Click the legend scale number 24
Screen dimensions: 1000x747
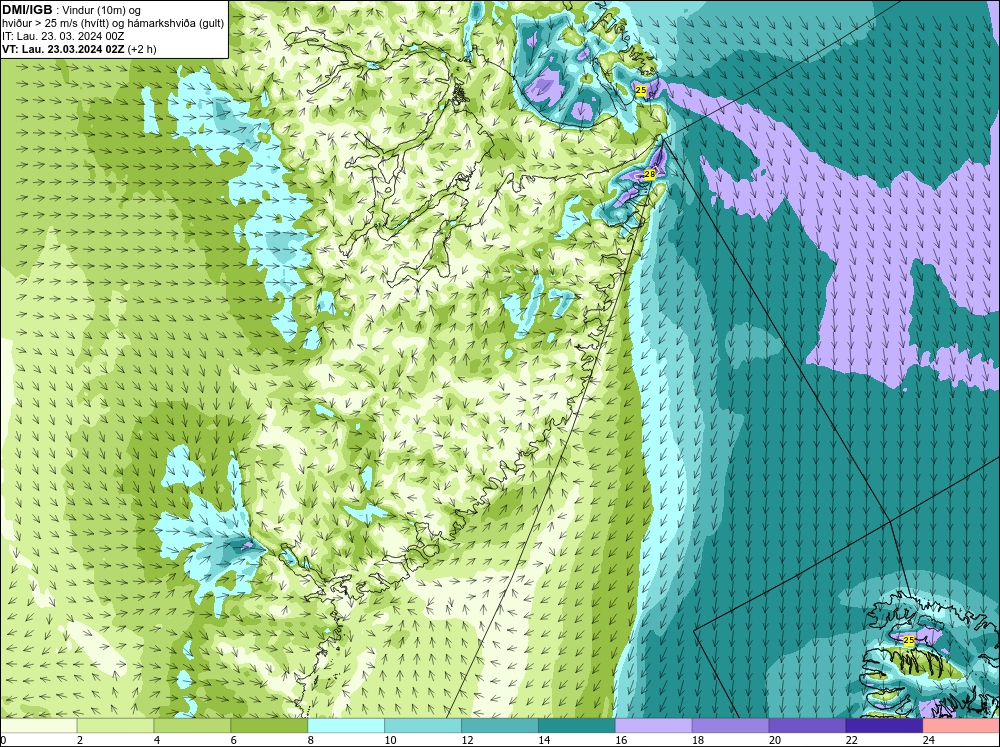(x=928, y=740)
